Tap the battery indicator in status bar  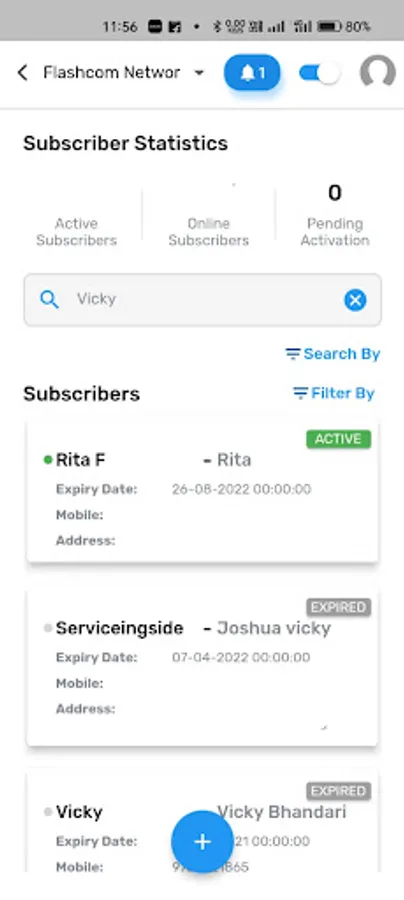click(x=329, y=26)
